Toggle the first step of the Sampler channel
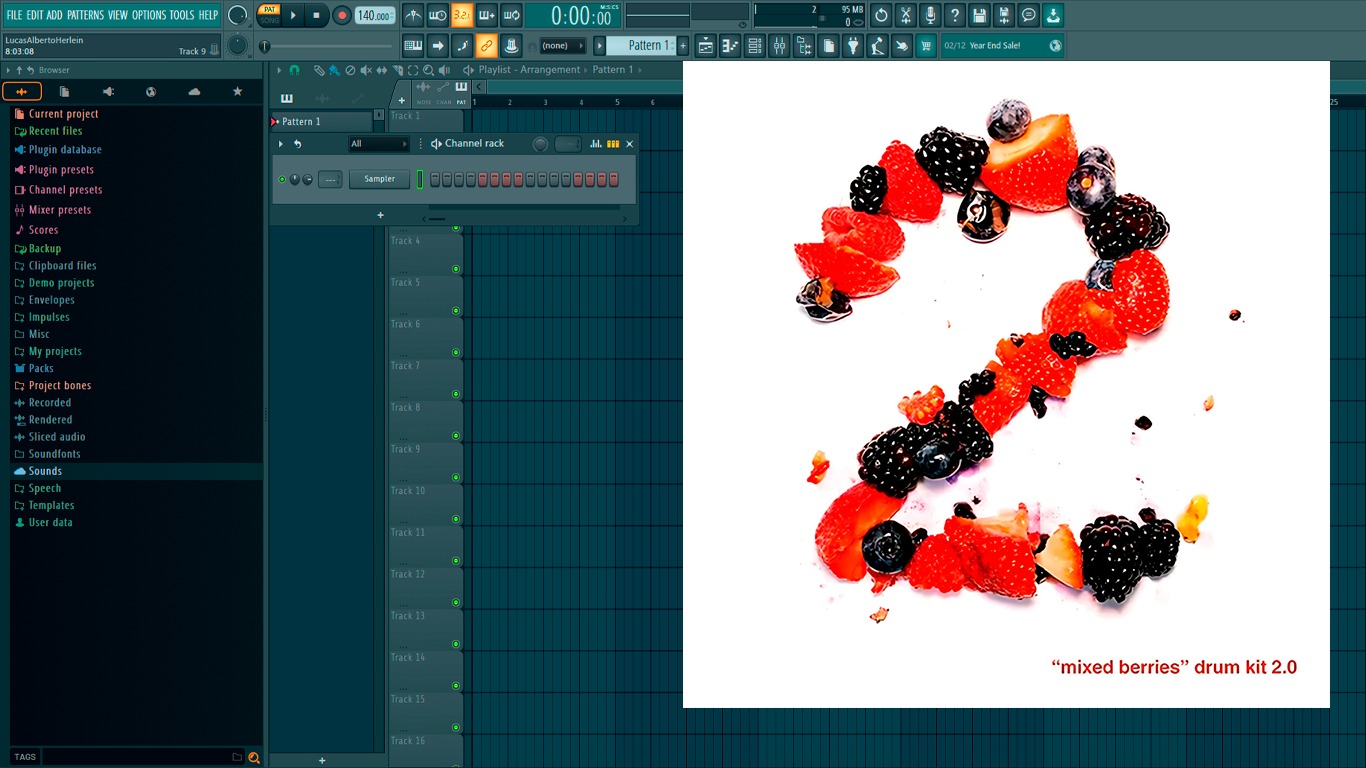The height and width of the screenshot is (768, 1366). tap(436, 179)
